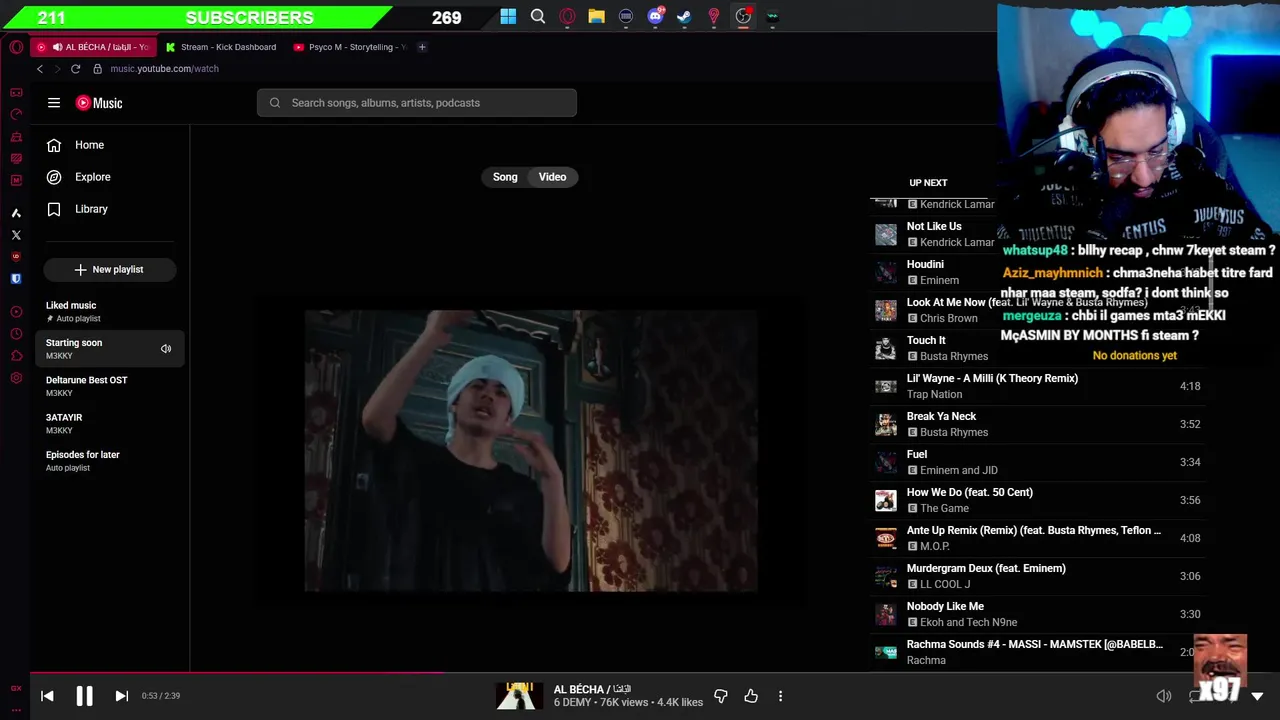The height and width of the screenshot is (720, 1280).
Task: Open the Episodes for later playlist
Action: 110,460
